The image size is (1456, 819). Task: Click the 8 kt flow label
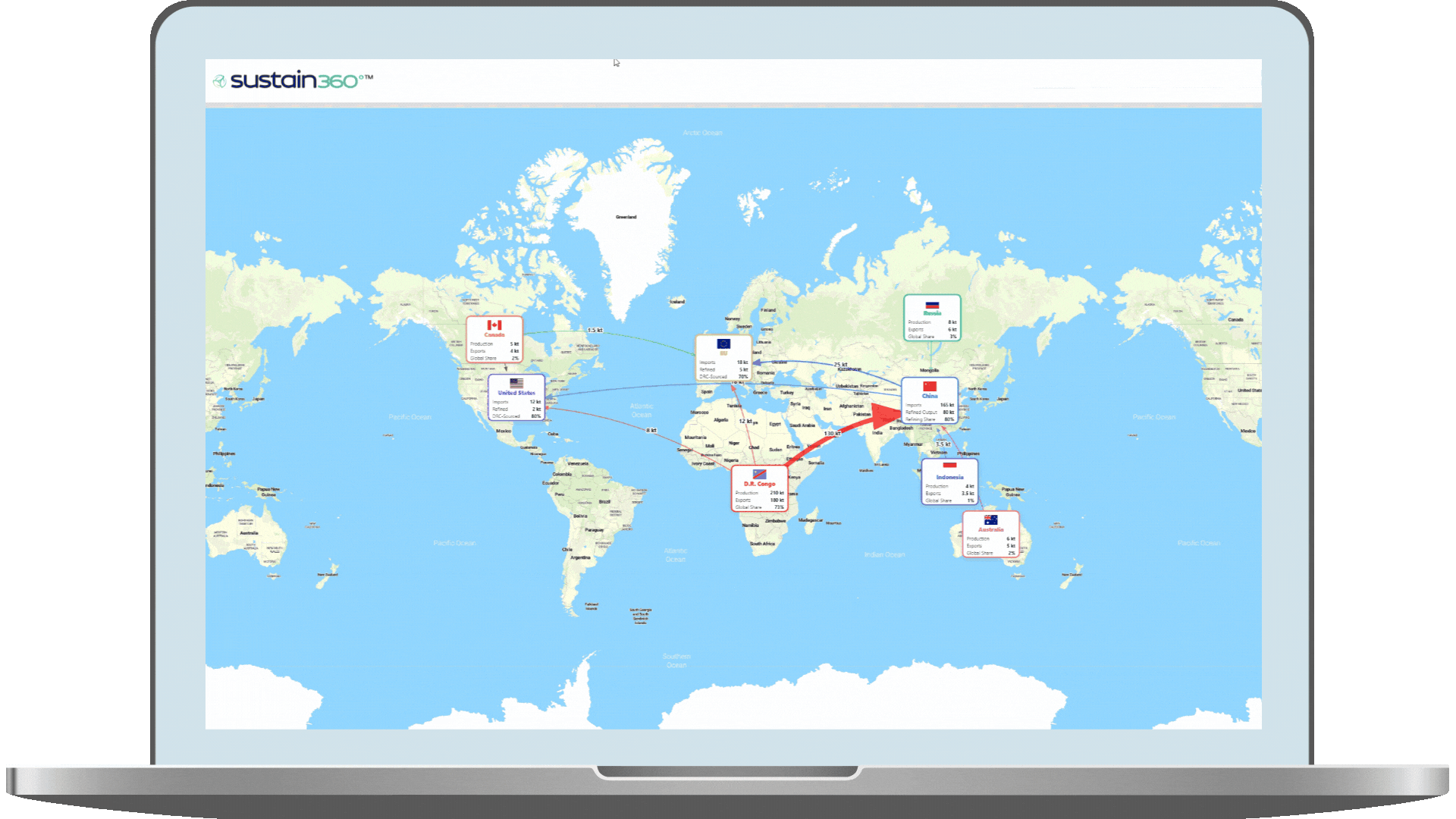pyautogui.click(x=651, y=431)
